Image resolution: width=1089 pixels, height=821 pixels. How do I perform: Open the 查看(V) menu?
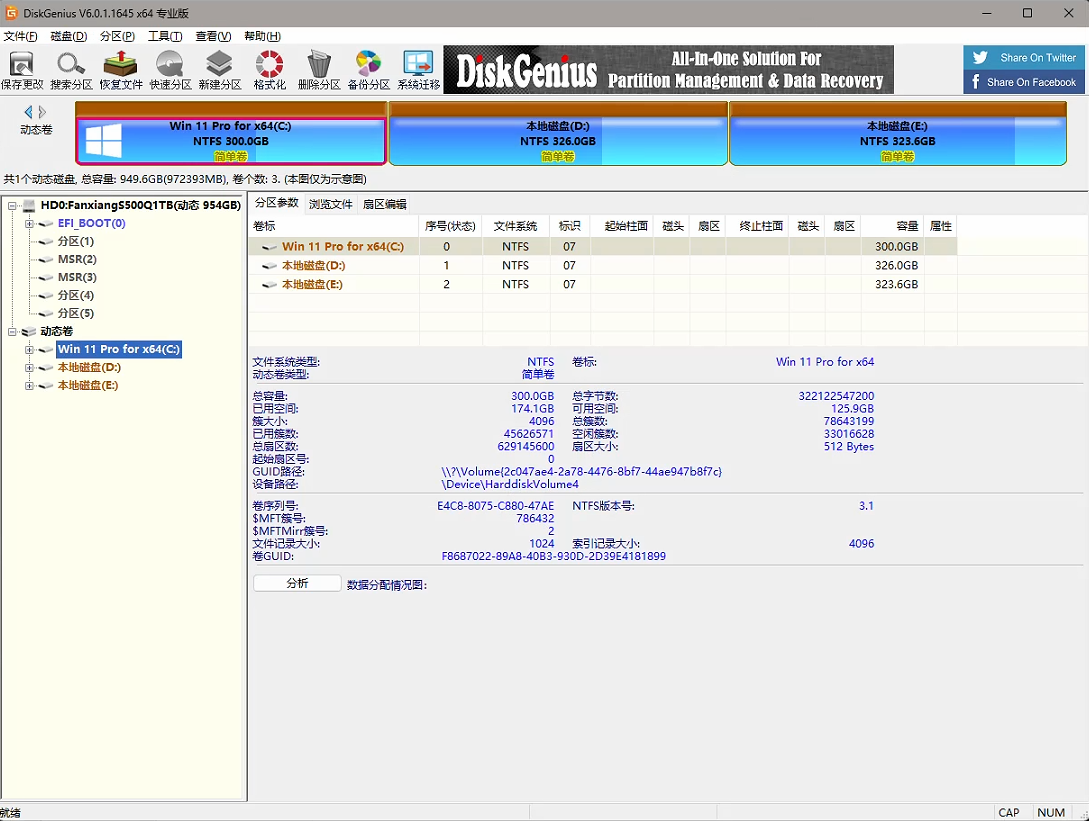click(x=213, y=36)
